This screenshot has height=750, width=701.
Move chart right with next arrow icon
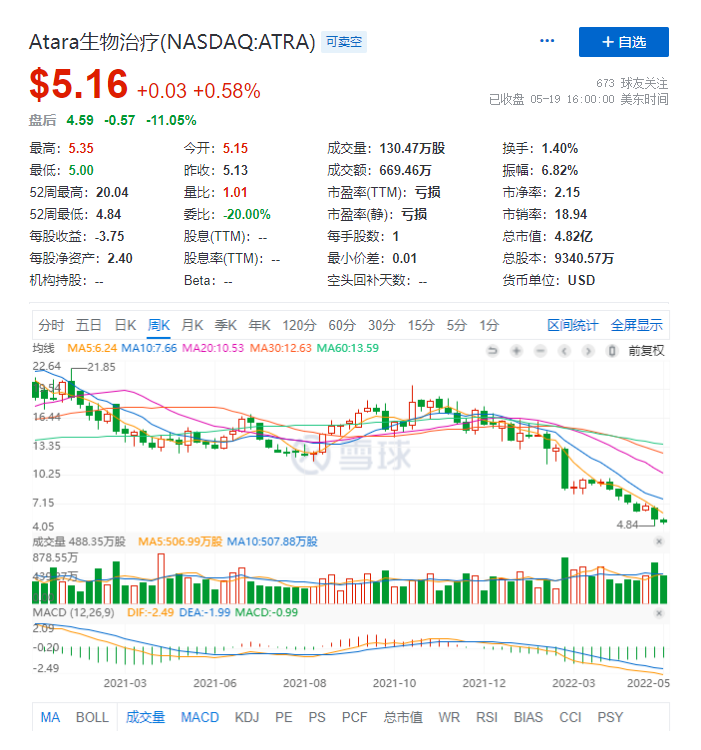pyautogui.click(x=588, y=351)
